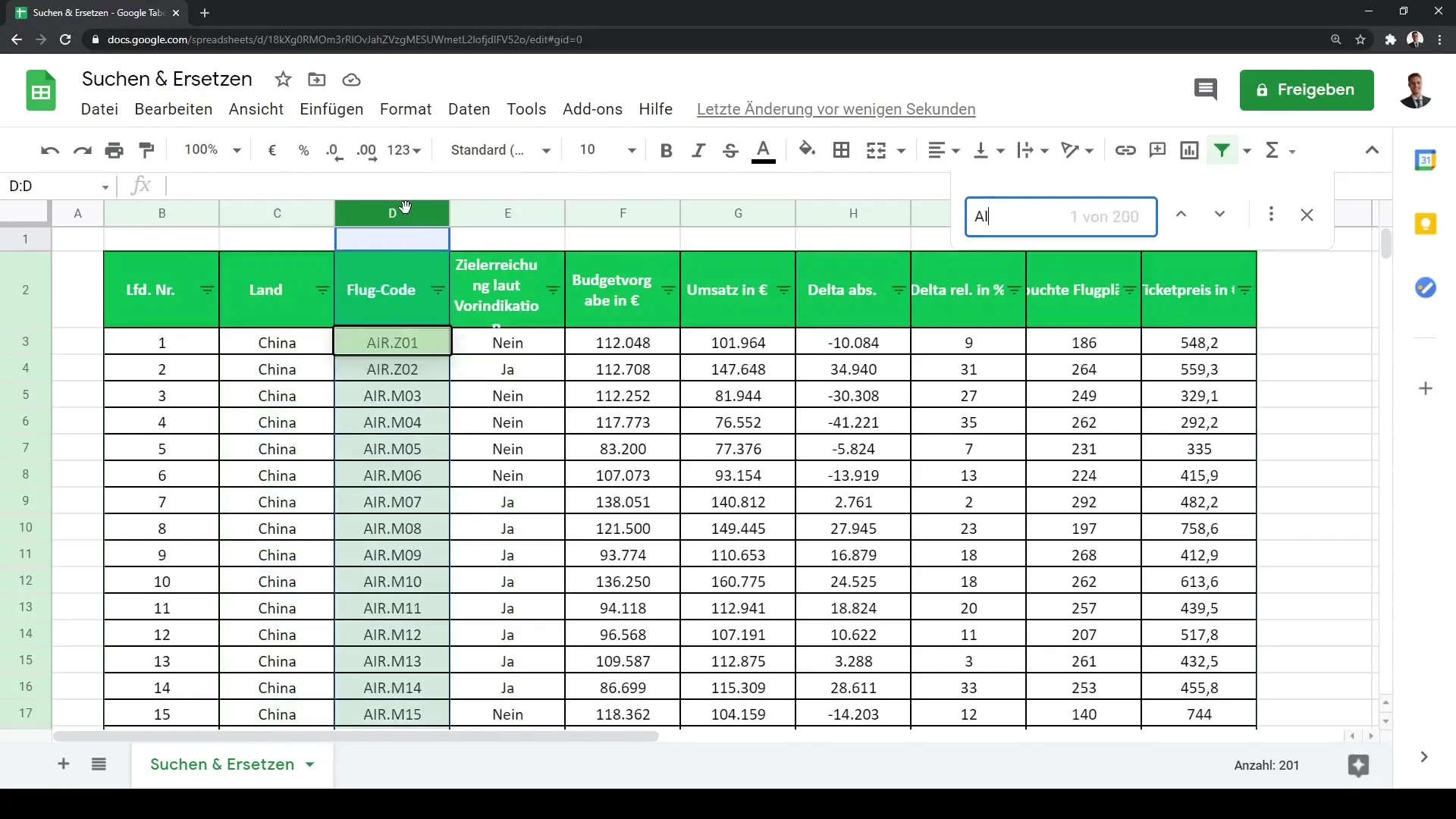Format as currency with the Euro icon

pos(272,150)
